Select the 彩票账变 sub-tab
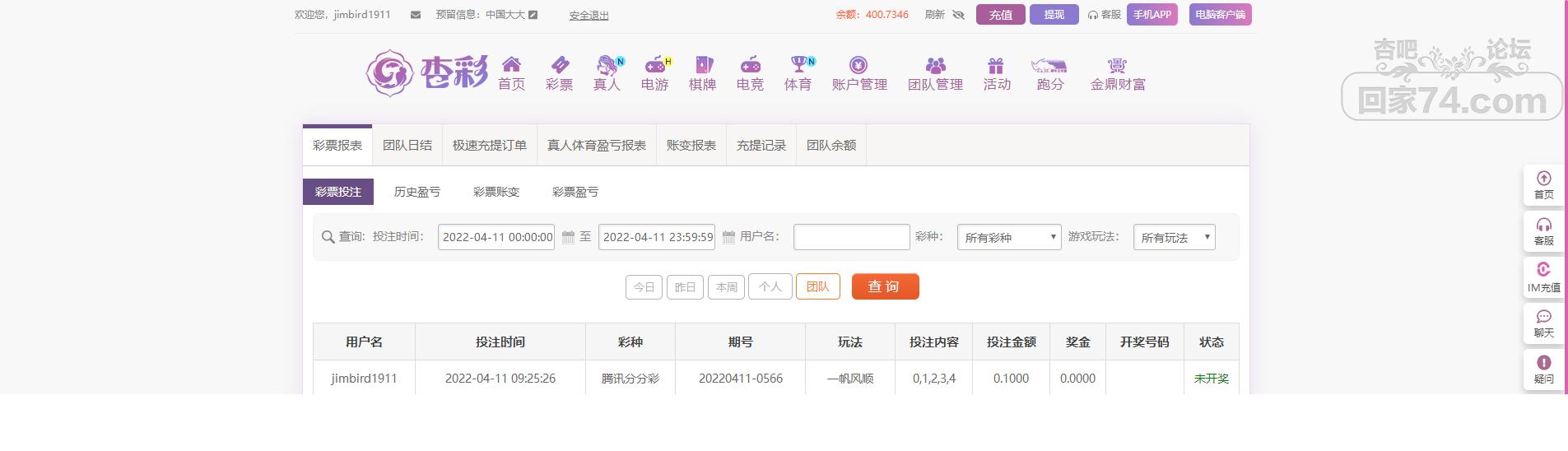Image resolution: width=1568 pixels, height=451 pixels. click(x=496, y=192)
